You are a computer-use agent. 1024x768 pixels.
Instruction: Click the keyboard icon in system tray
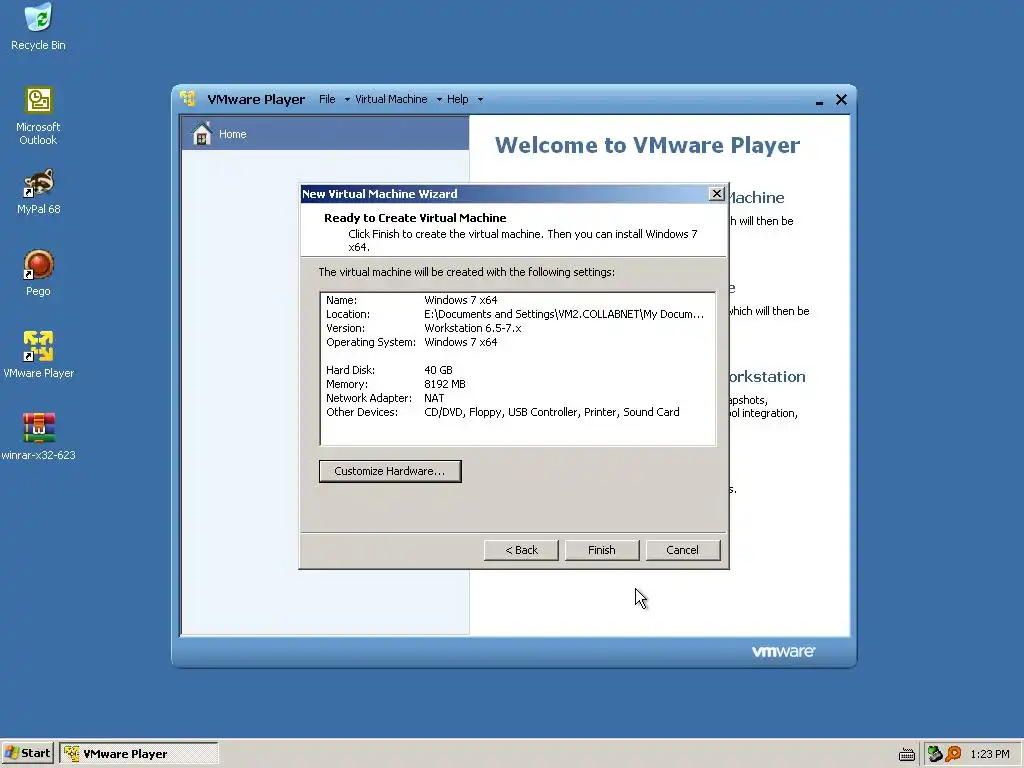(x=906, y=754)
